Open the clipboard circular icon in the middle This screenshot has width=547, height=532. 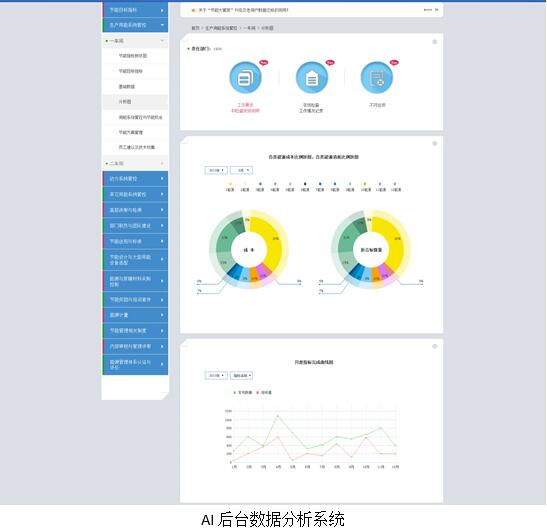312,78
